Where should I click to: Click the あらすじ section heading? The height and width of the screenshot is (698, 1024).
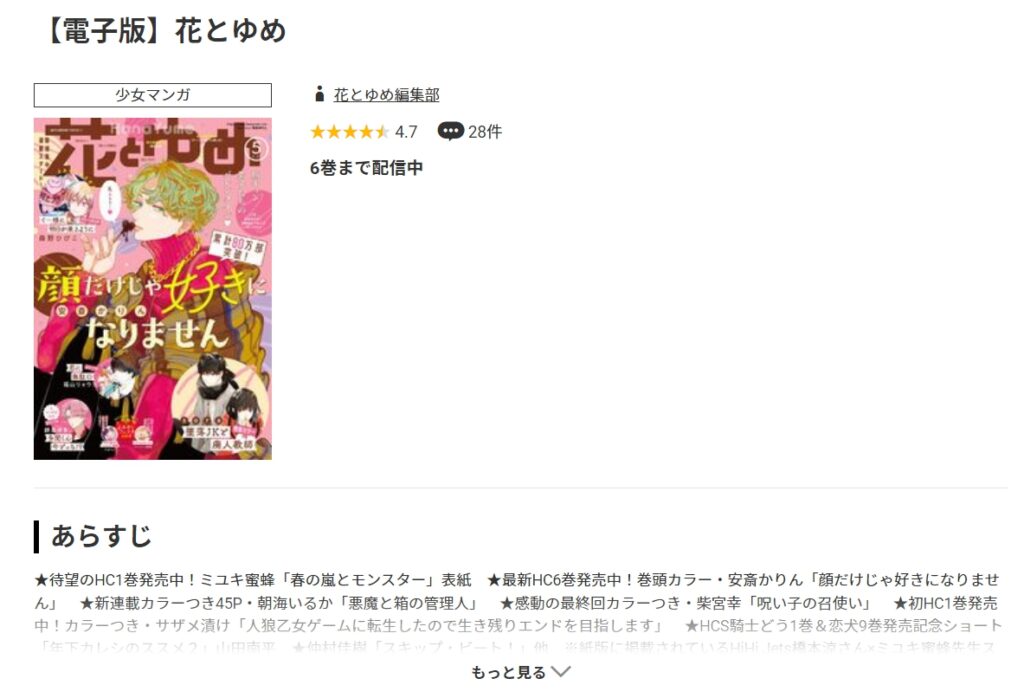(x=101, y=536)
